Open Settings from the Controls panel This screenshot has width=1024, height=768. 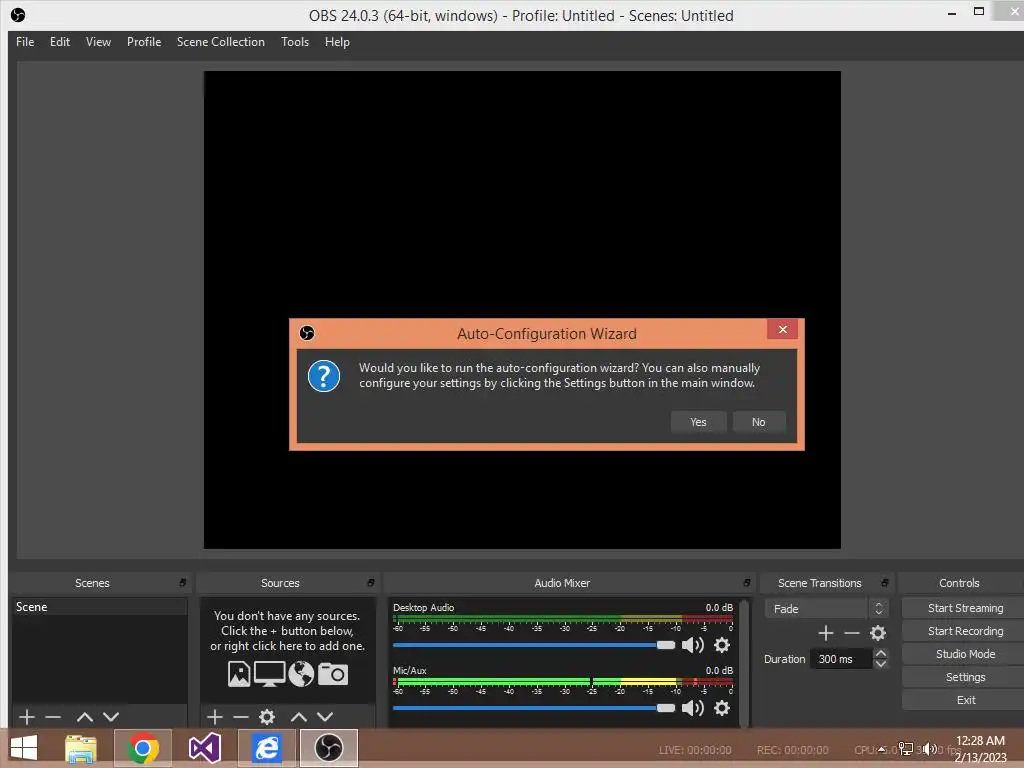pyautogui.click(x=965, y=677)
